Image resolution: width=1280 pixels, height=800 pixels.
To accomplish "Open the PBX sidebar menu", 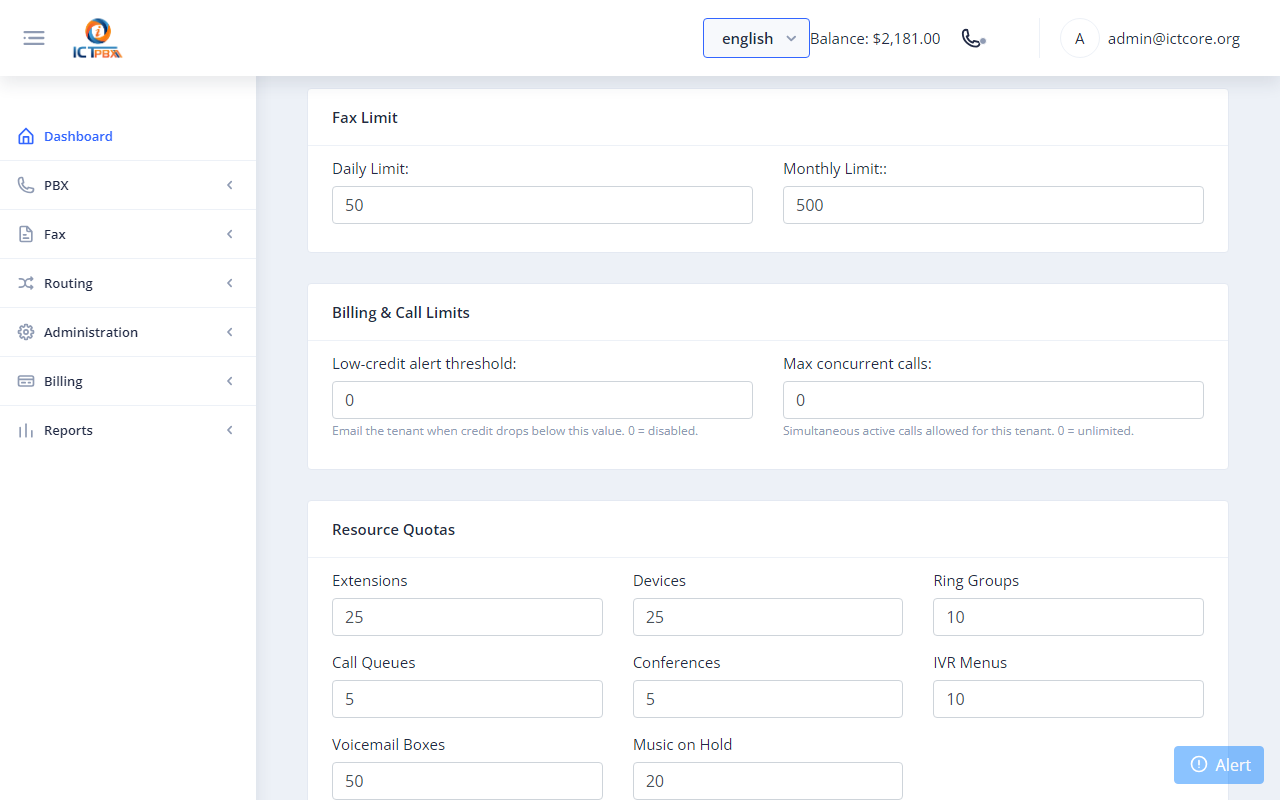I will [x=128, y=185].
